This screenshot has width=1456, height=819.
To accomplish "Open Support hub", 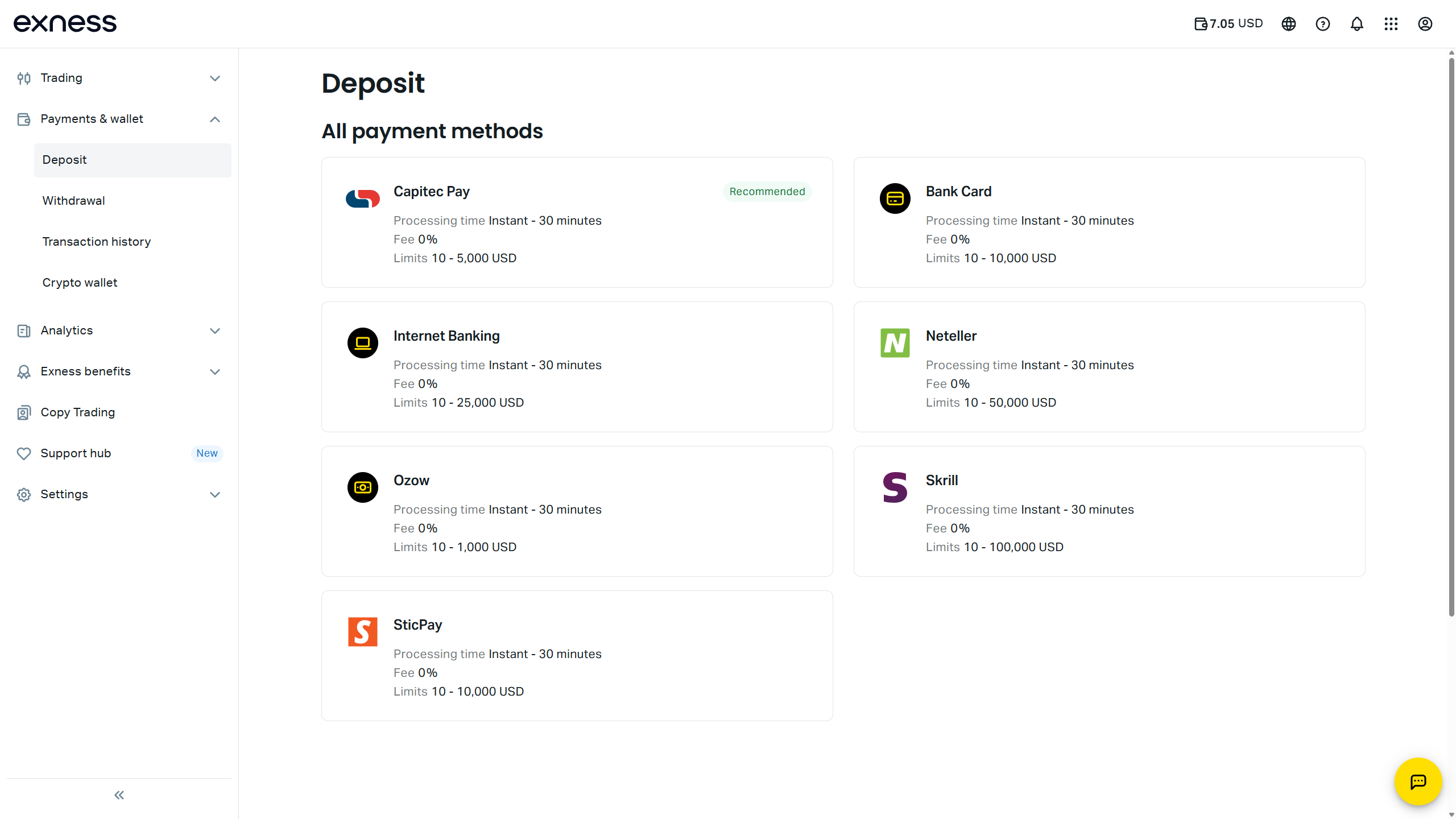I will tap(119, 453).
